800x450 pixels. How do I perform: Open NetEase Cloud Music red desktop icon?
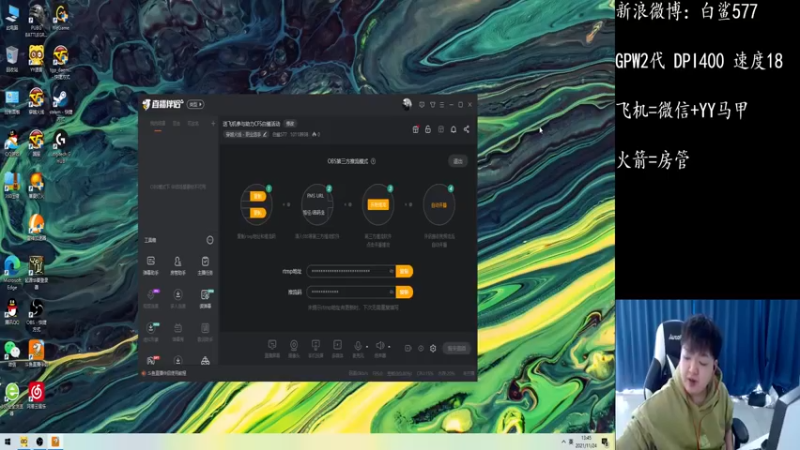coord(36,396)
